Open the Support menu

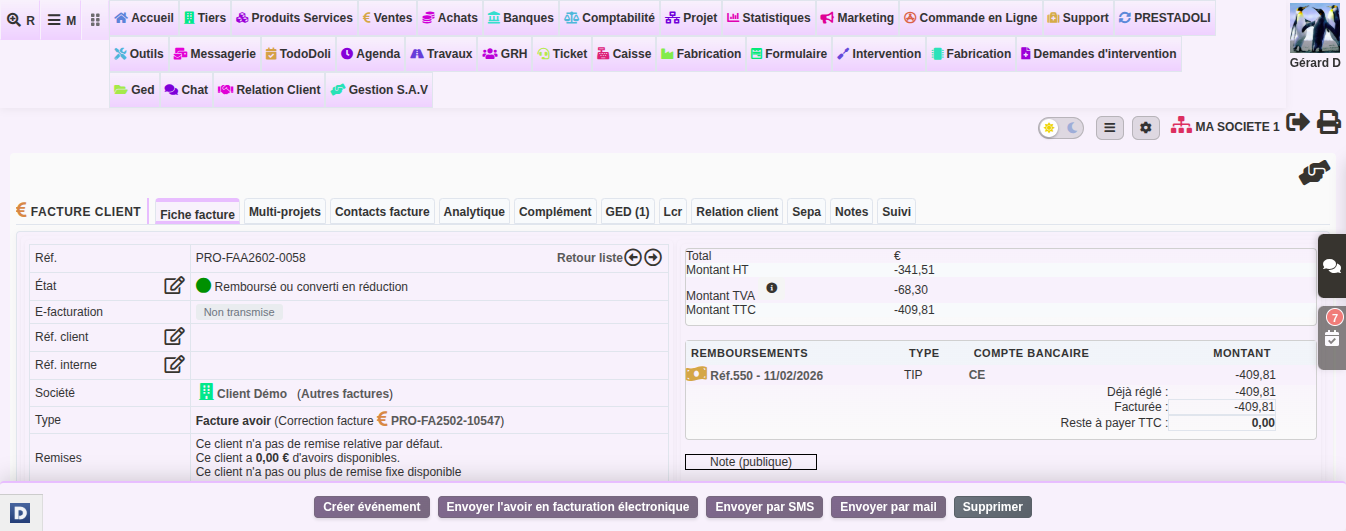pos(1078,18)
